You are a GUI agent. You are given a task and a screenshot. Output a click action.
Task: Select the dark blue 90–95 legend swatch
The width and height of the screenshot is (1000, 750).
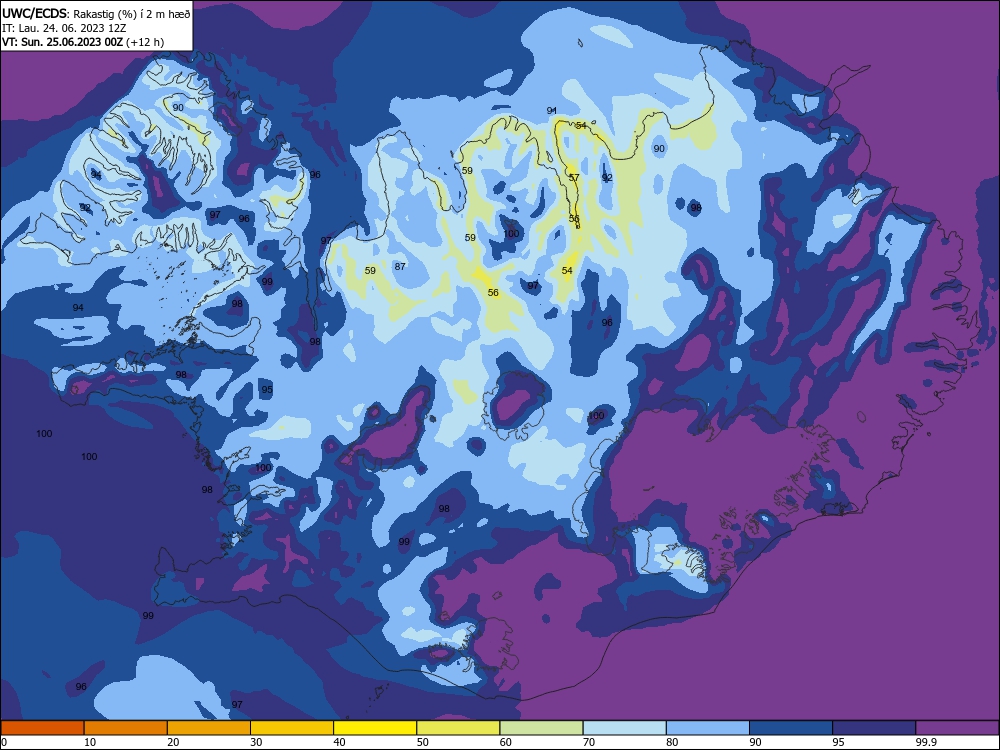tap(791, 728)
